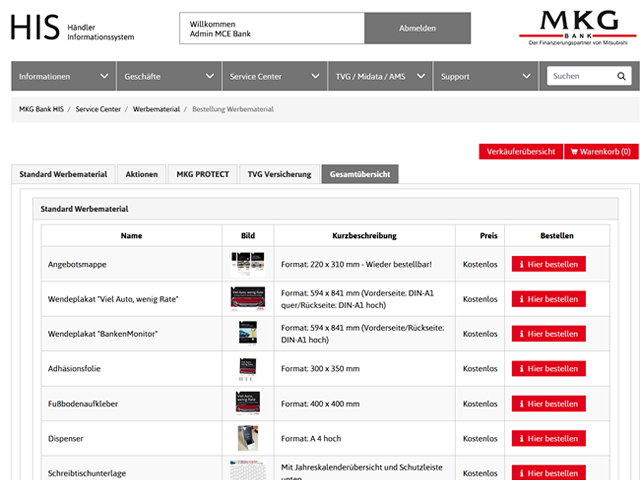Order Wendeplakat BankenMonitor via Hier bestellen

pyautogui.click(x=549, y=333)
